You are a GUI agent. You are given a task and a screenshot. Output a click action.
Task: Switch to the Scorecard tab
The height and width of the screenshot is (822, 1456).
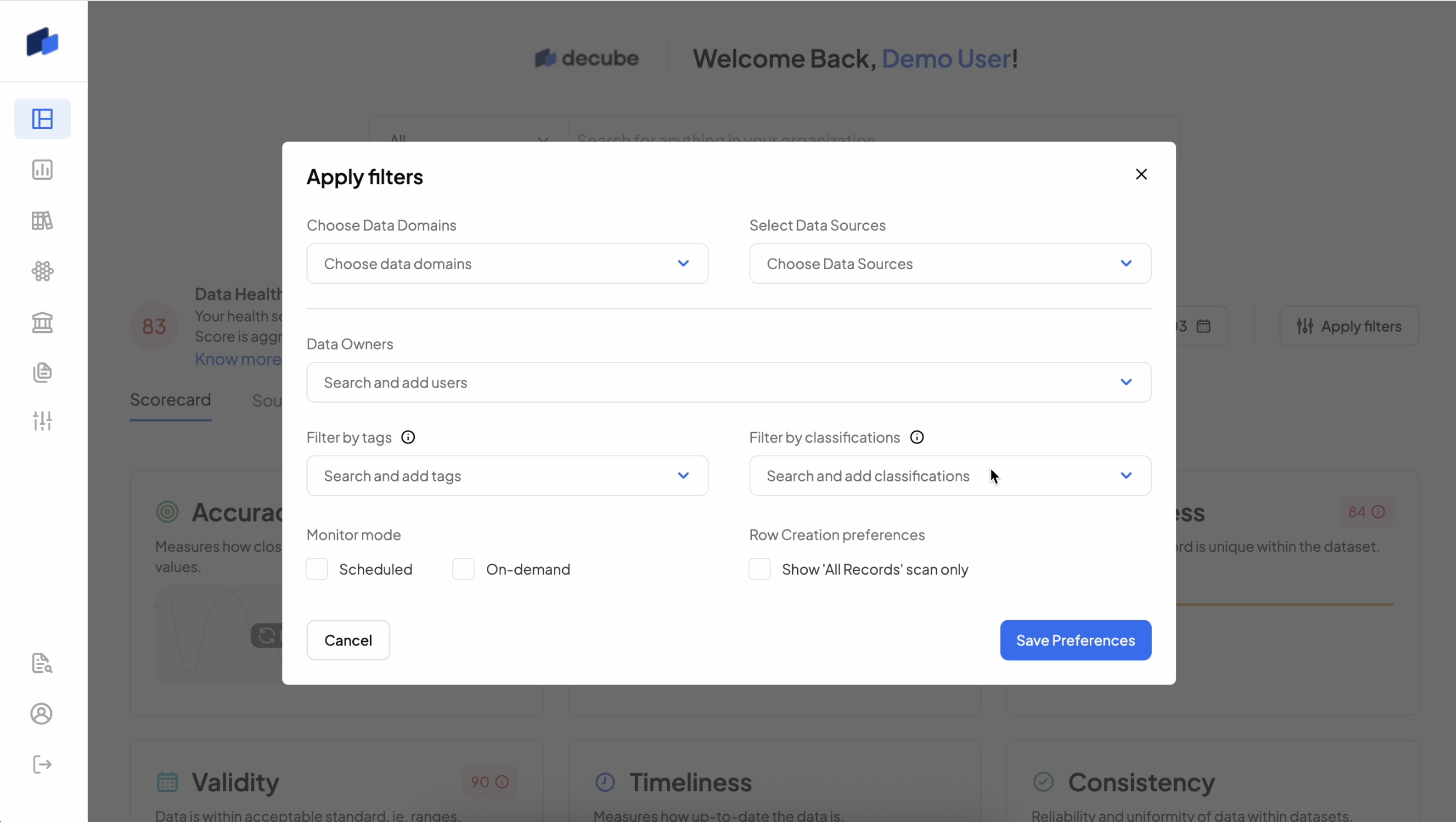pyautogui.click(x=170, y=400)
